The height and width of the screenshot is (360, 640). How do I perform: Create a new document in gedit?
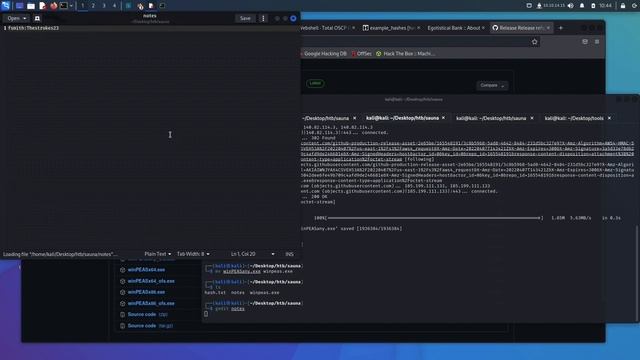[37, 18]
